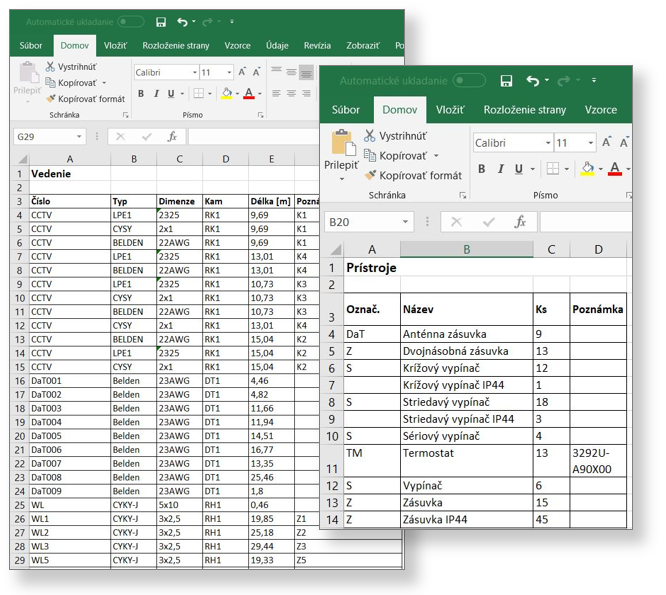Image resolution: width=666 pixels, height=595 pixels.
Task: Click Domov tab in Vedenie window
Action: point(74,45)
